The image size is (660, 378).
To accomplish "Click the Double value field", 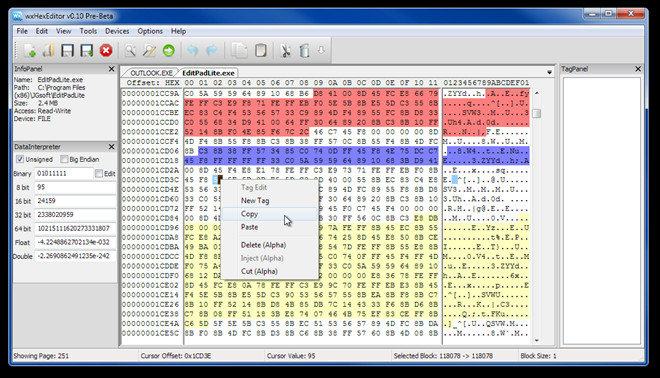I will pyautogui.click(x=75, y=256).
